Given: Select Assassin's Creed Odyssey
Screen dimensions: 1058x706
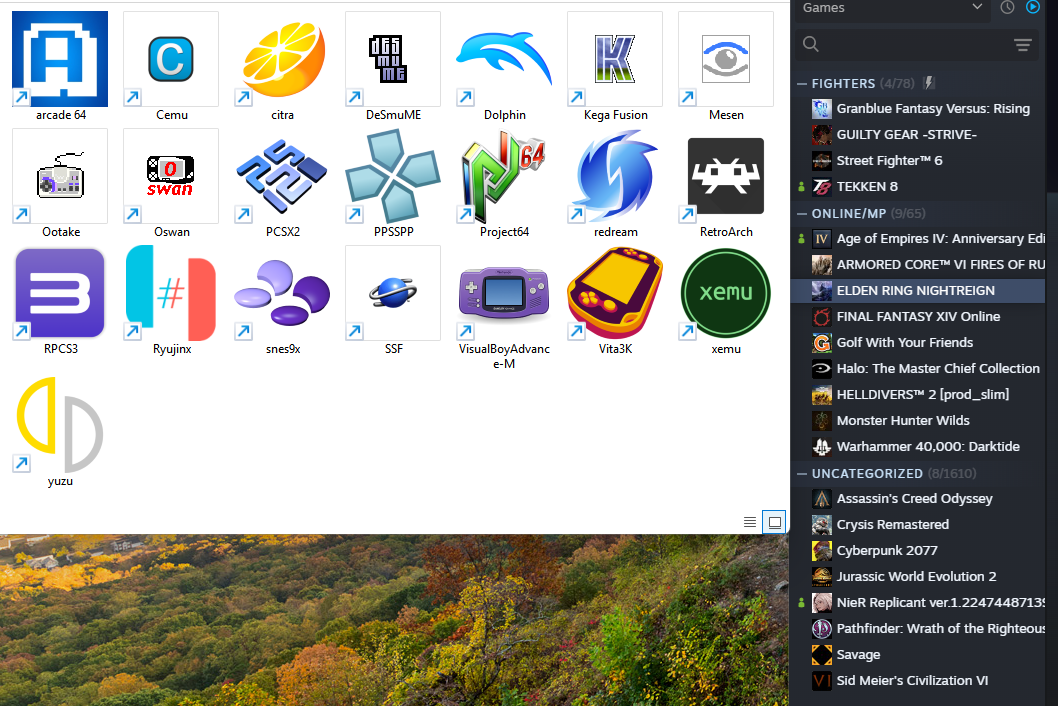Looking at the screenshot, I should click(x=918, y=499).
